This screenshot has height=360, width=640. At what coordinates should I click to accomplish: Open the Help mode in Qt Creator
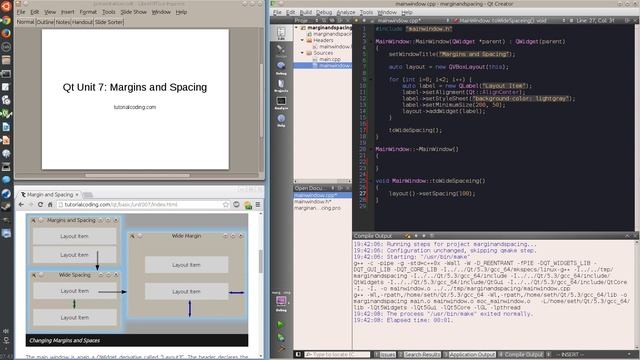(281, 120)
